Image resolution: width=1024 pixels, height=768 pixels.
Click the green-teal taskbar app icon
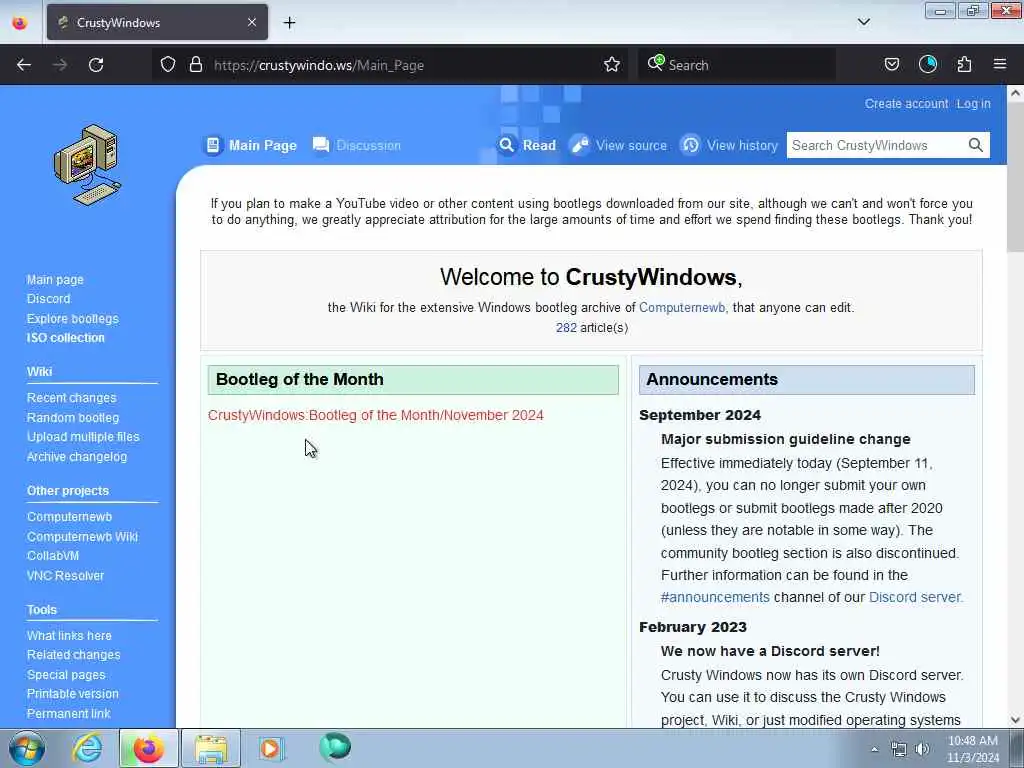(335, 747)
